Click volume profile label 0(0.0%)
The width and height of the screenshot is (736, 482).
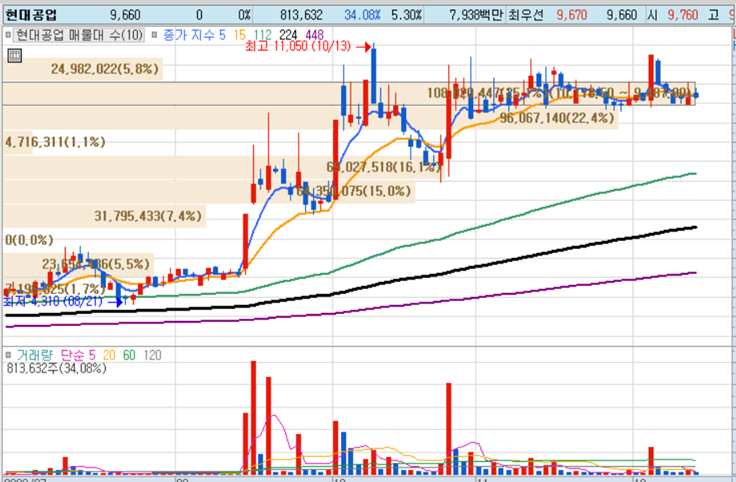coord(29,240)
